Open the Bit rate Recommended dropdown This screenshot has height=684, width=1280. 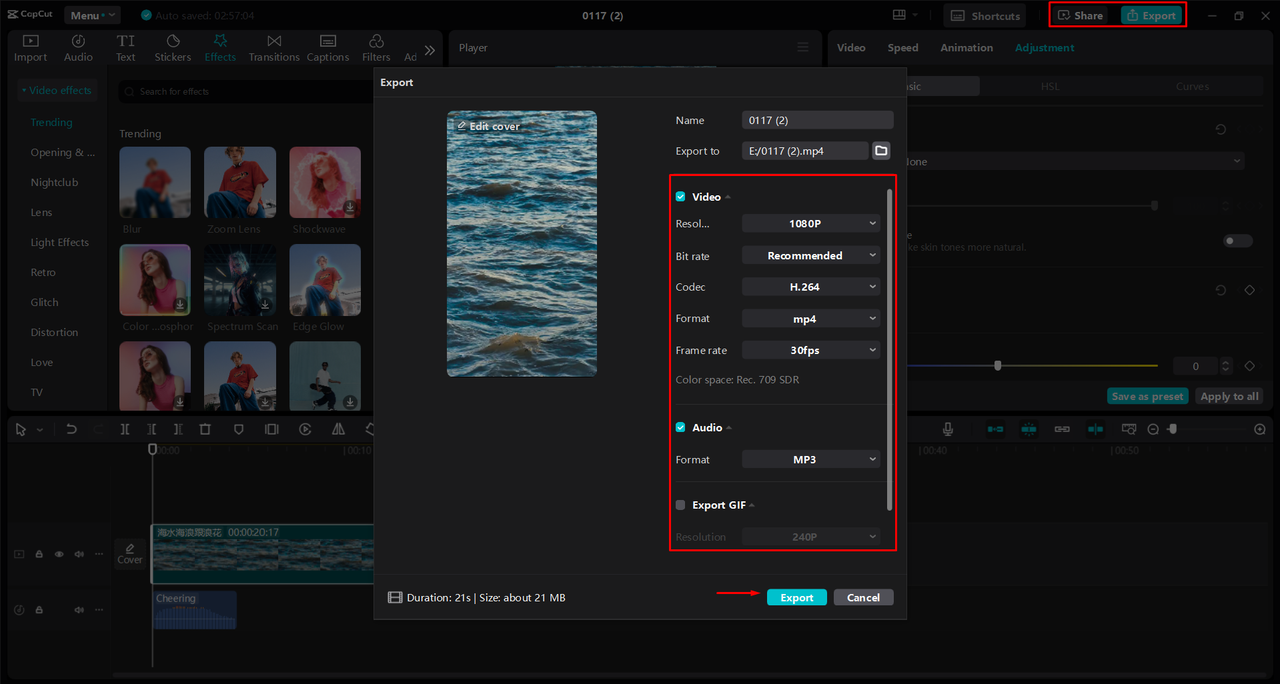point(811,256)
